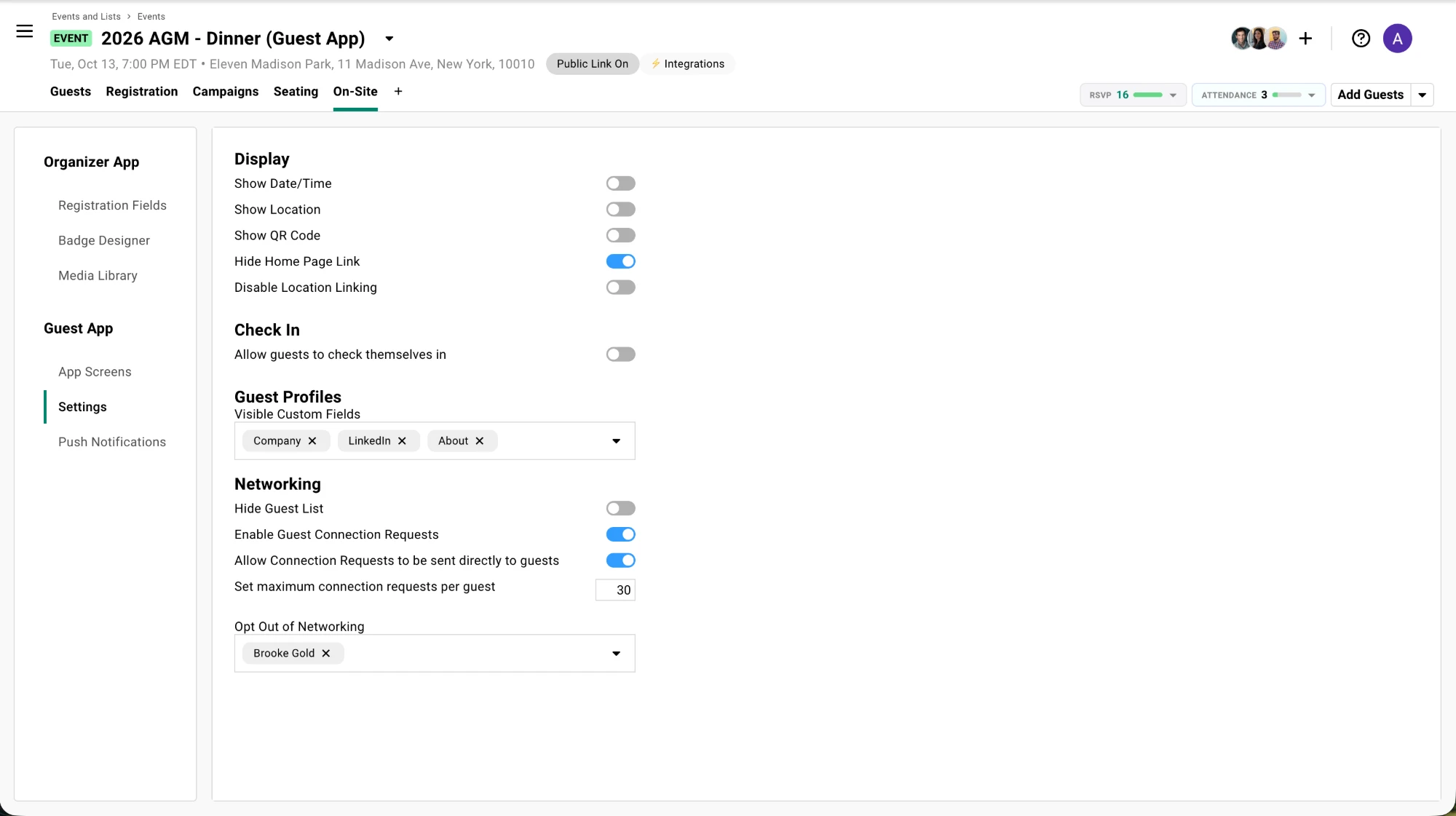This screenshot has height=816, width=1456.
Task: Open the user avatar 'A' menu
Action: tap(1397, 39)
